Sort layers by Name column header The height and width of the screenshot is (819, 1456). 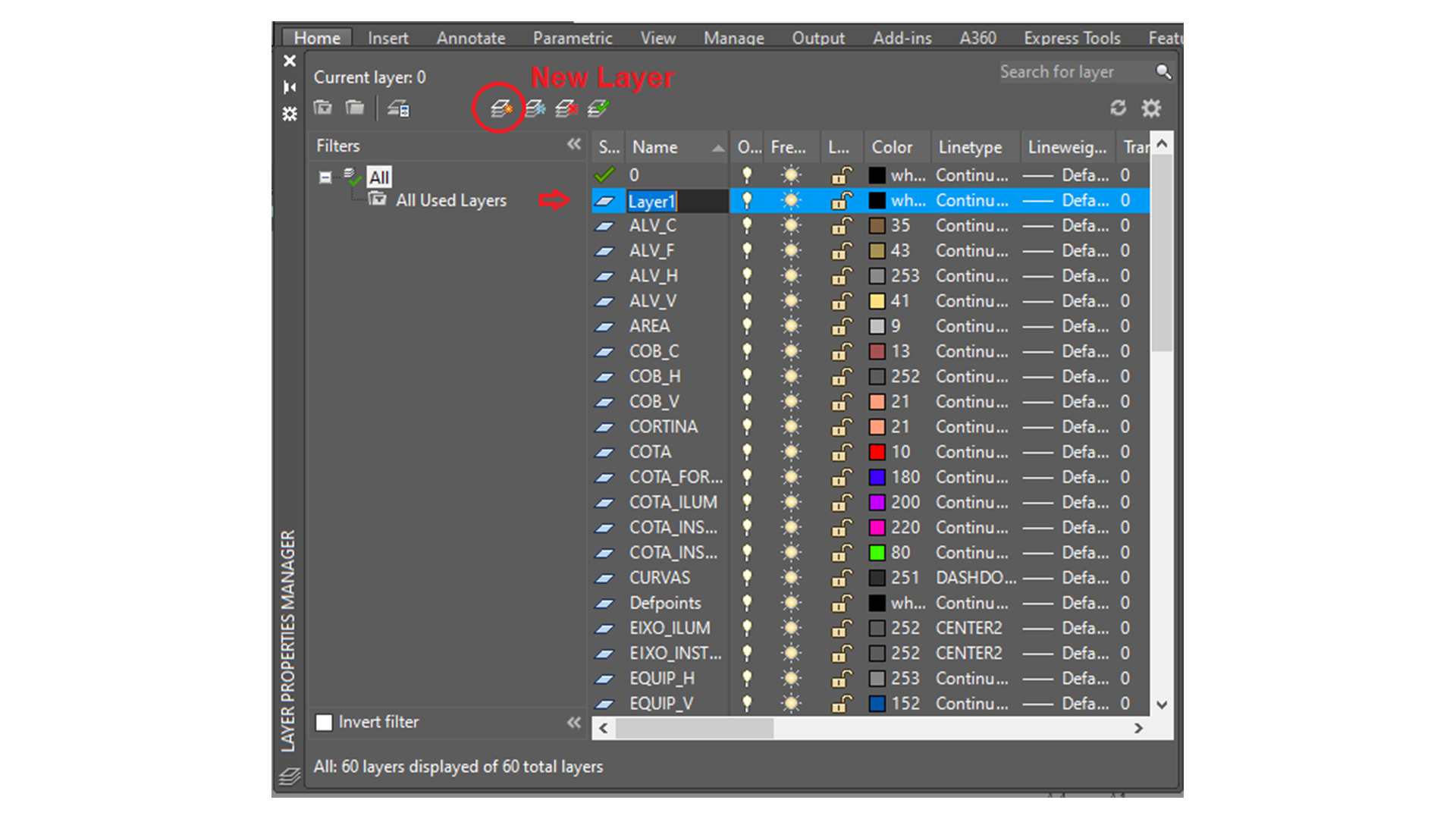click(676, 147)
